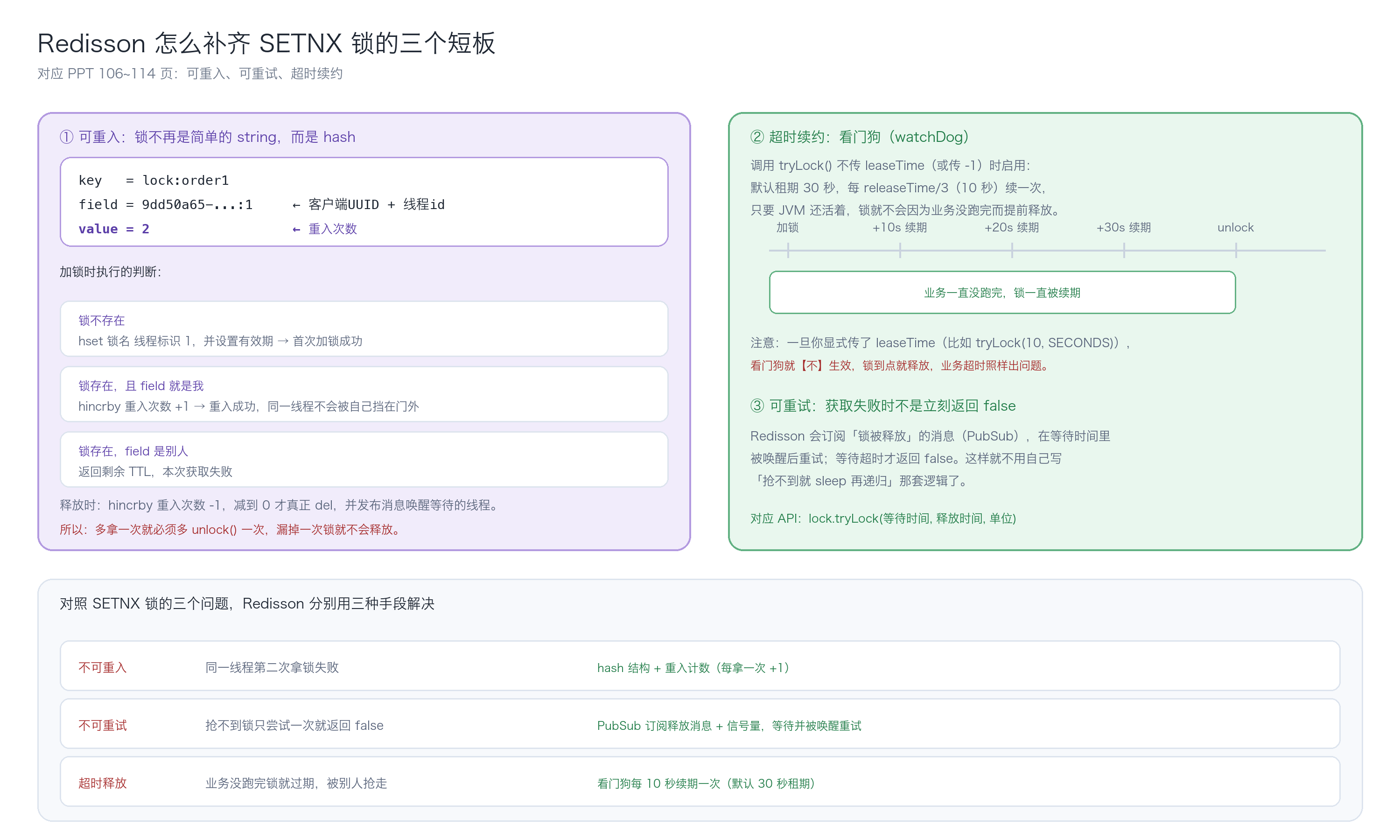1400x840 pixels.
Task: Click the cell '同一线程第二次拿锁失败'
Action: pos(272,667)
